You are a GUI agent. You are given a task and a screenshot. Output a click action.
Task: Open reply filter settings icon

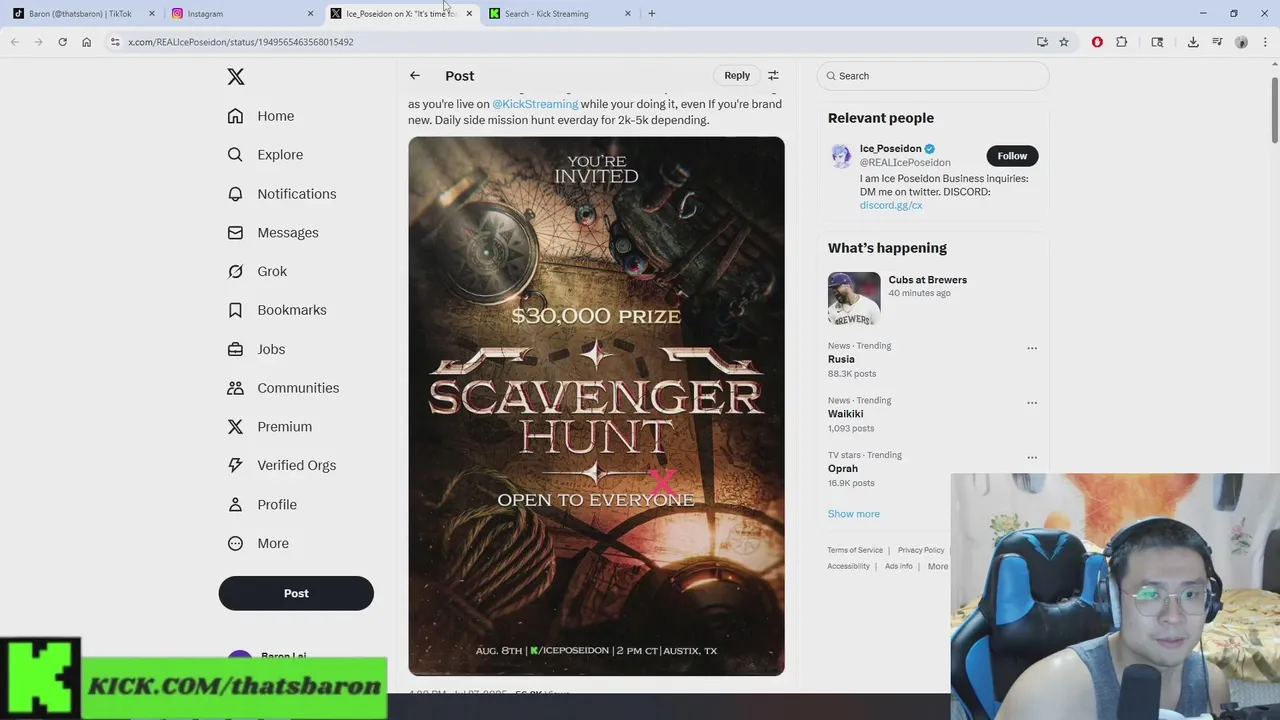point(773,76)
